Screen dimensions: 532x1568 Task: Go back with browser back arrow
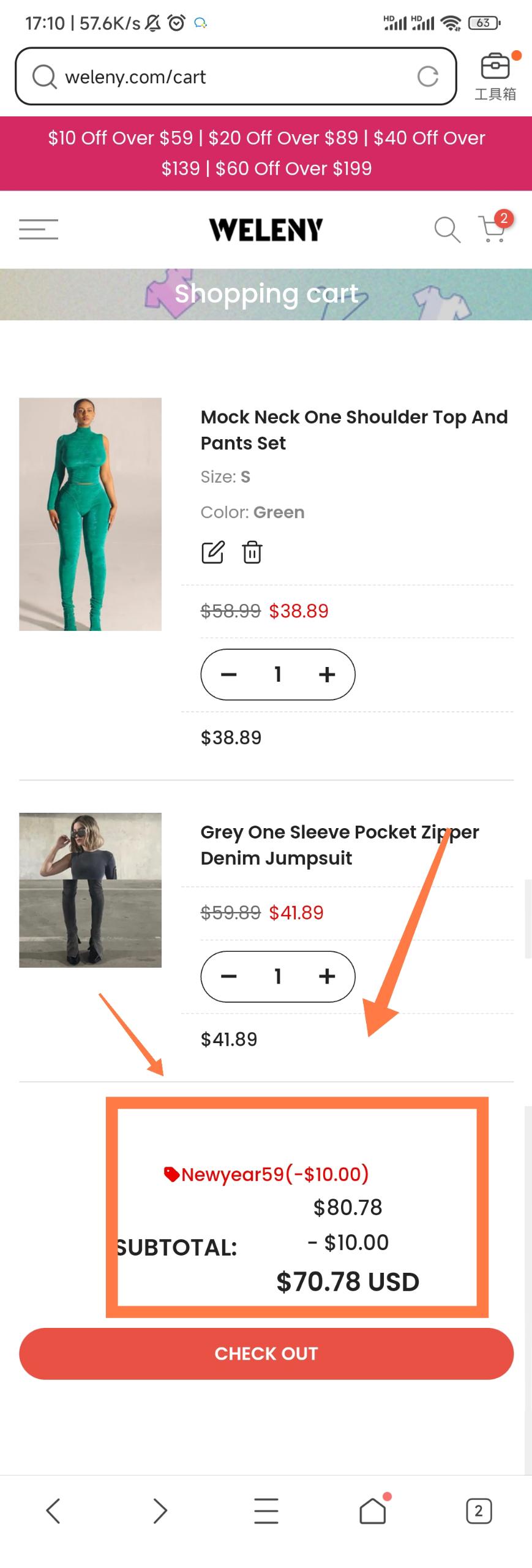tap(53, 1510)
